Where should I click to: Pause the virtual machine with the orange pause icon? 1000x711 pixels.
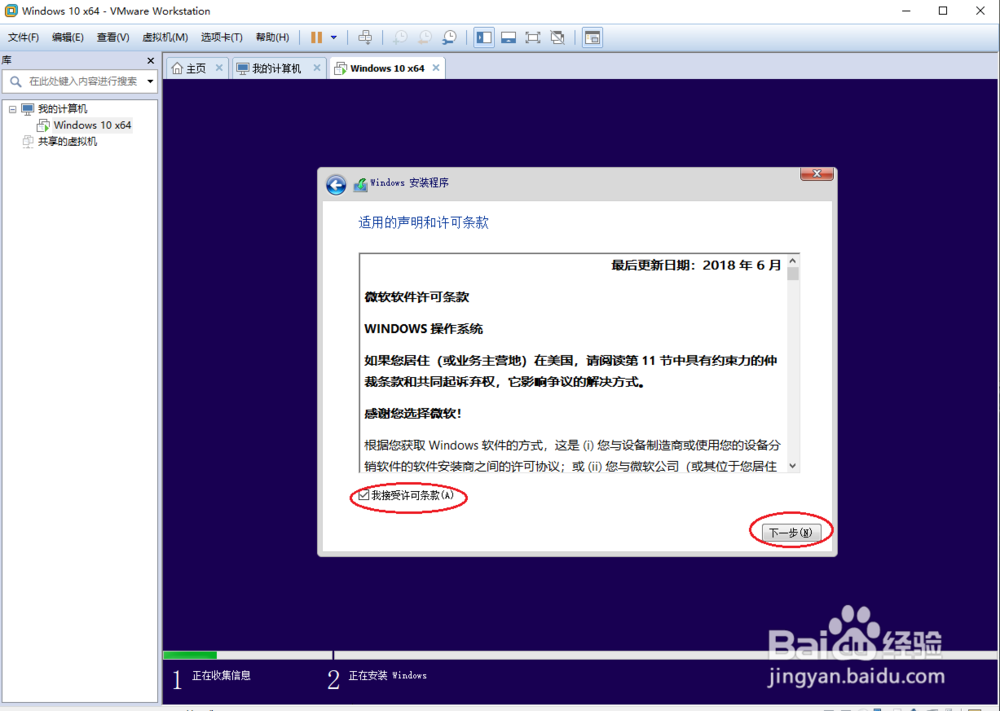[x=316, y=38]
